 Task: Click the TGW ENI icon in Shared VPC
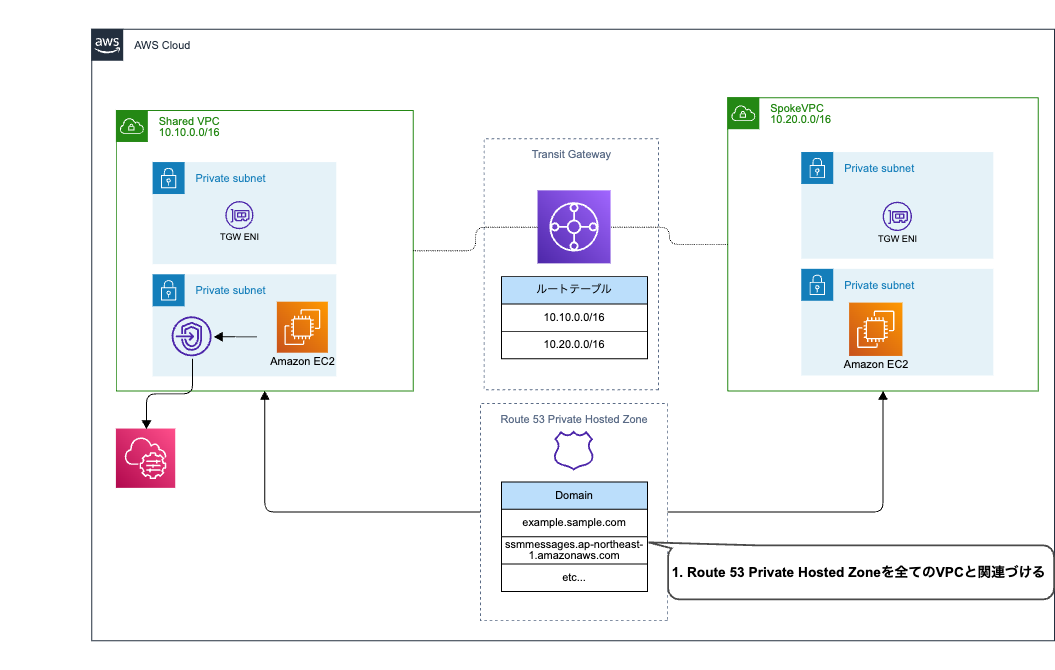click(238, 215)
